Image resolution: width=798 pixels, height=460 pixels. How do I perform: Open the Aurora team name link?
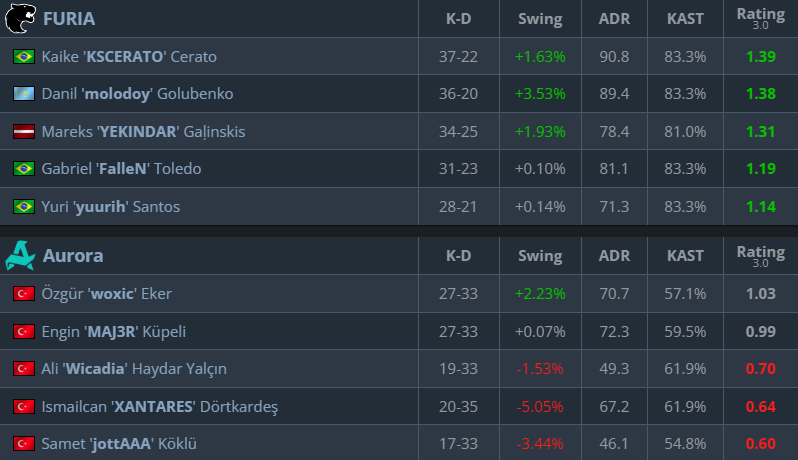[73, 256]
